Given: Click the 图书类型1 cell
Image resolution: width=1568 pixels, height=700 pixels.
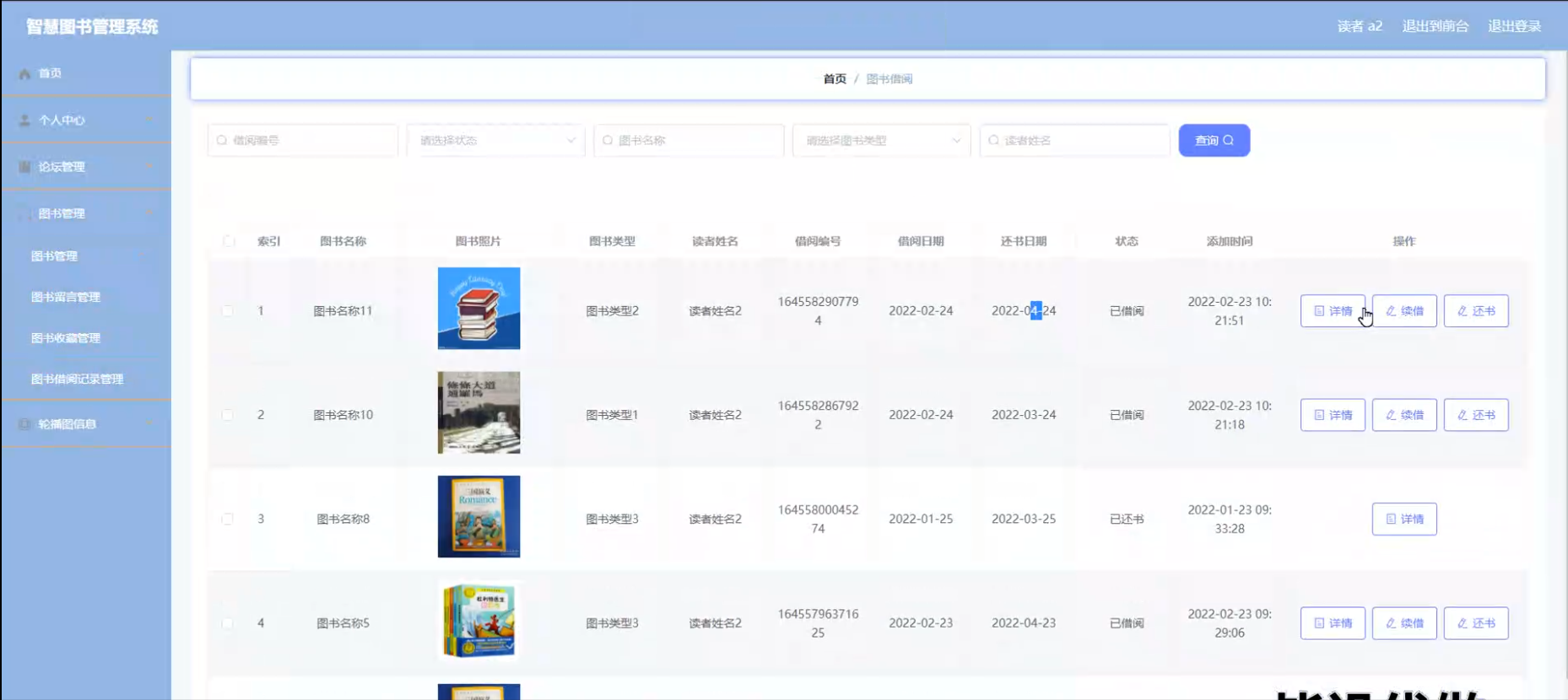Looking at the screenshot, I should [x=612, y=415].
